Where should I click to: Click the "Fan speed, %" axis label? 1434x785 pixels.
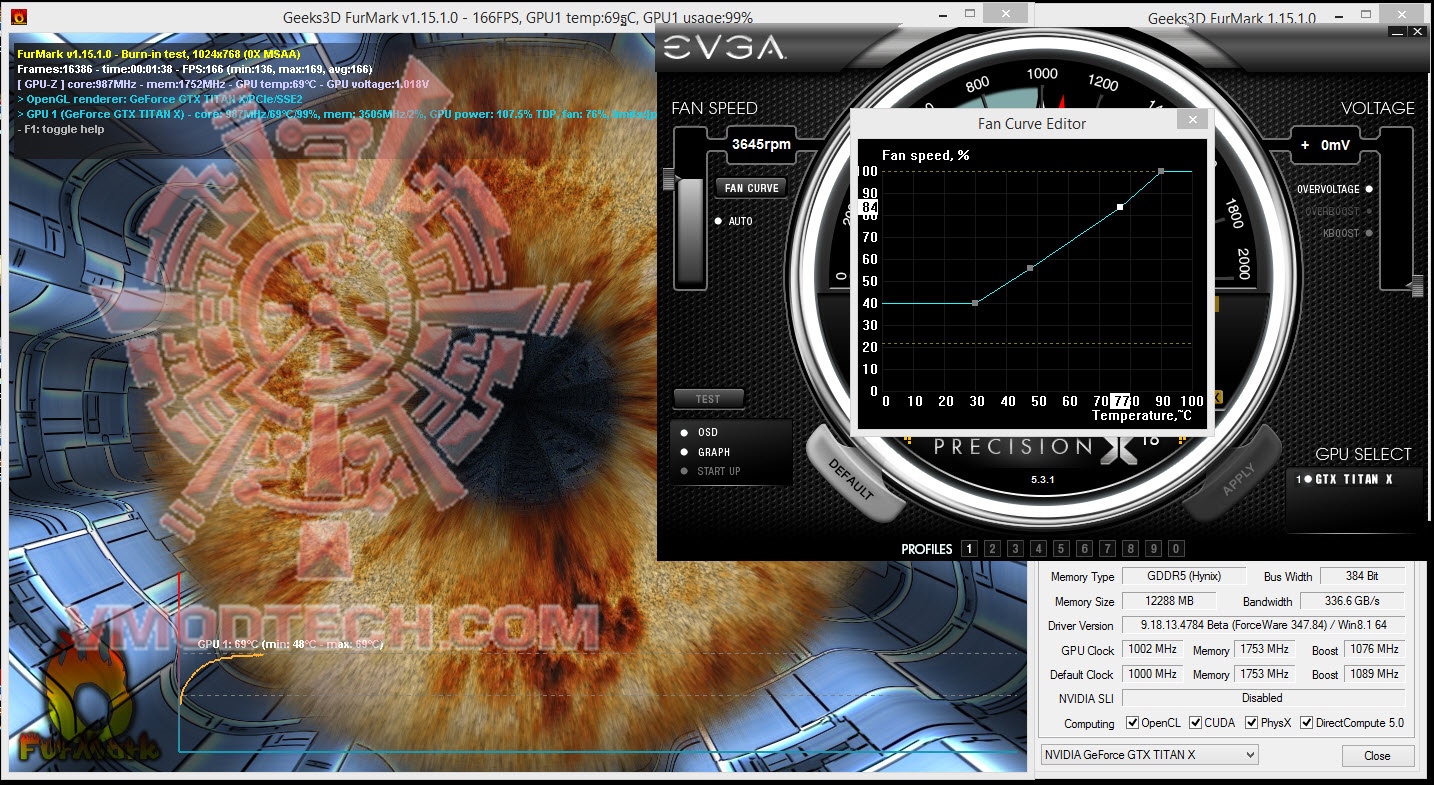coord(926,155)
